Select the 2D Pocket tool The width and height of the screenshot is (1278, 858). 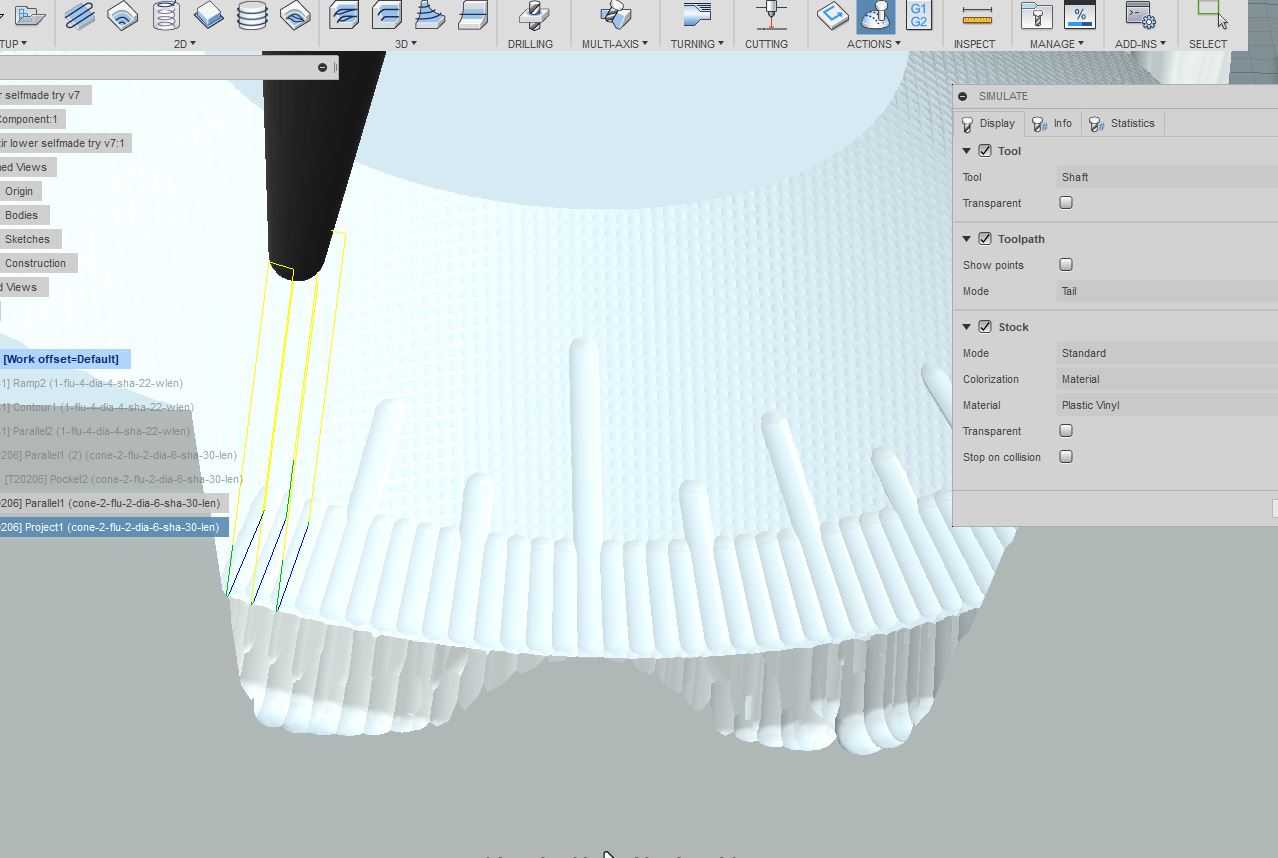pos(123,15)
